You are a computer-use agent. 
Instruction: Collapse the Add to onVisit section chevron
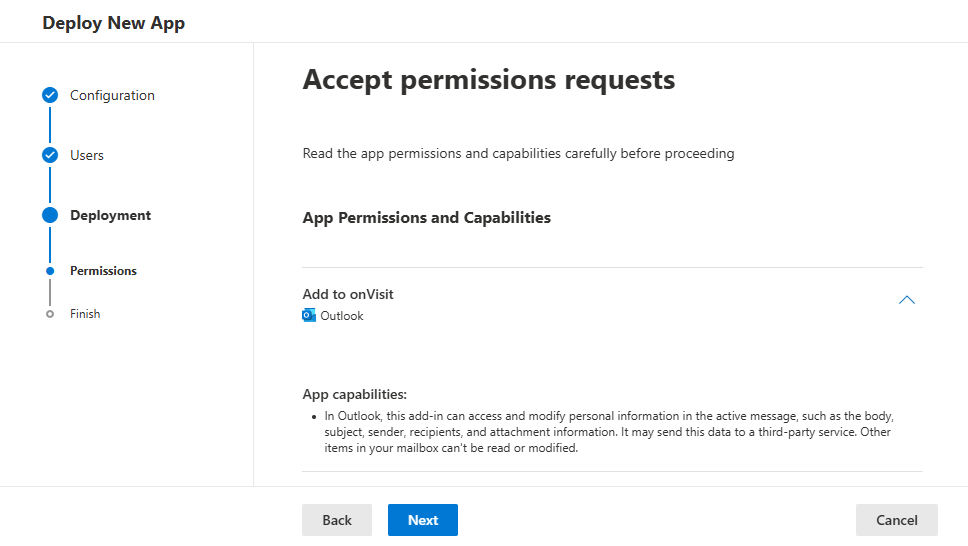coord(906,300)
